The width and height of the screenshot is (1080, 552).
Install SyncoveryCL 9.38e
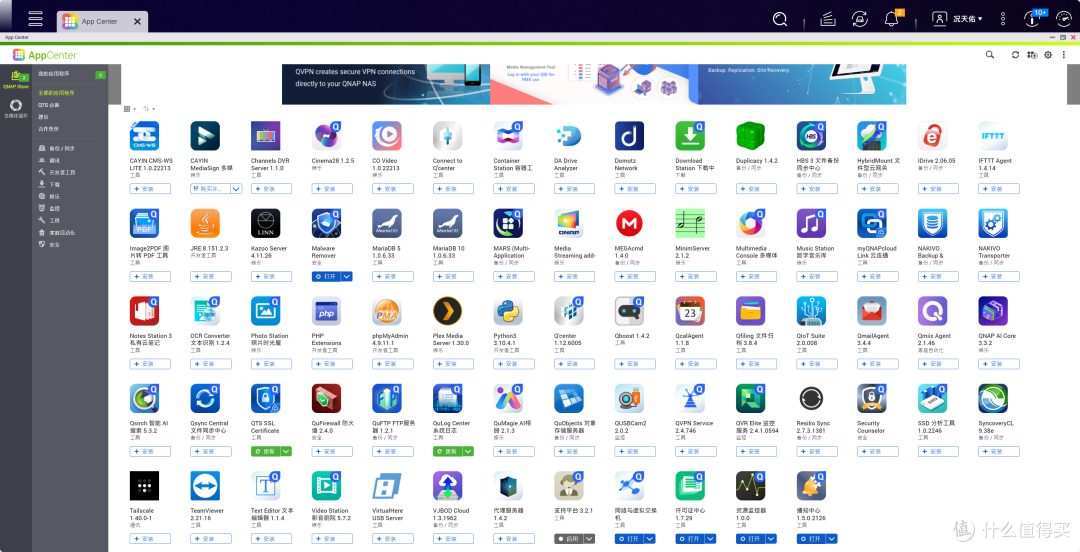coord(999,451)
